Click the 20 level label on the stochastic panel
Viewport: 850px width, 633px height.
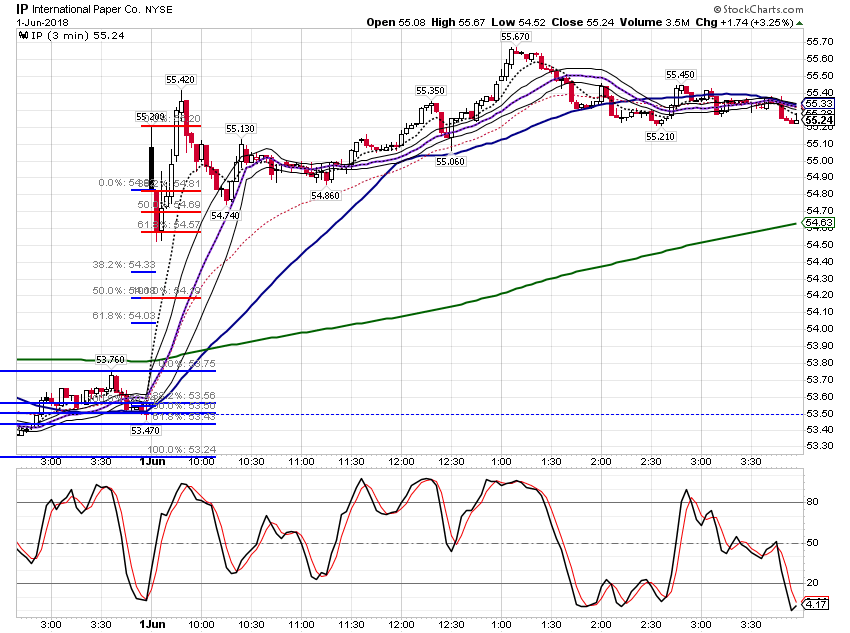813,583
